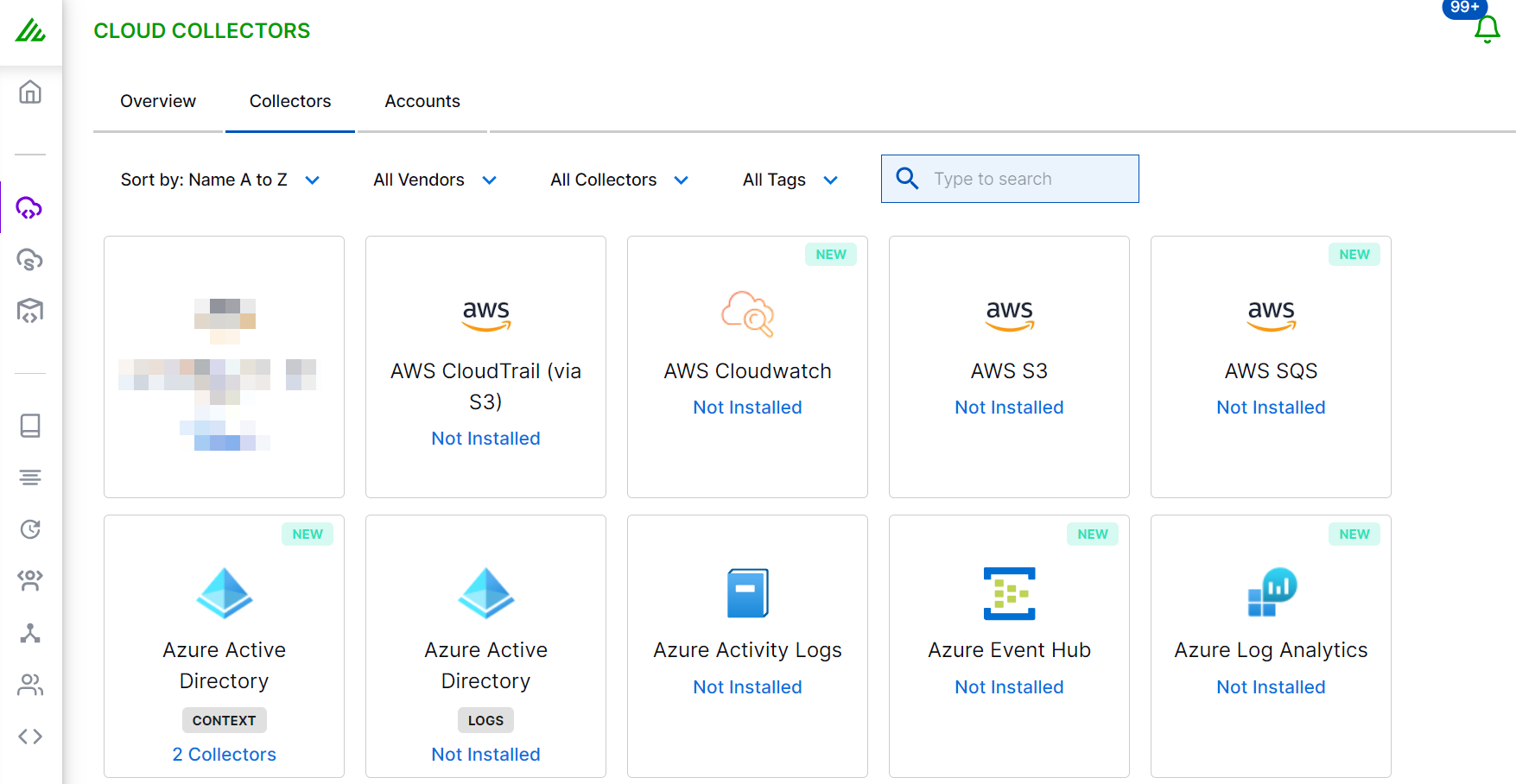Click the CLOUD COLLECTORS page heading
This screenshot has width=1516, height=784.
[x=202, y=31]
